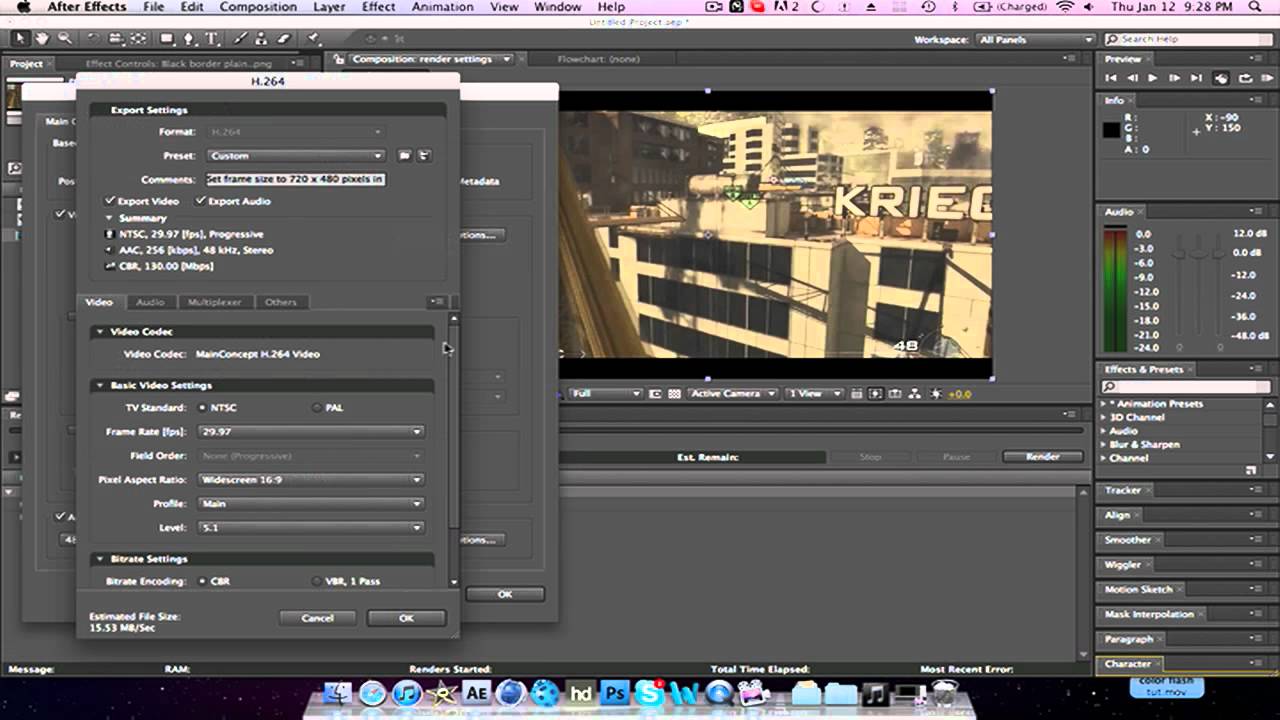Open Finder from the Dock
The image size is (1280, 720).
(x=338, y=693)
